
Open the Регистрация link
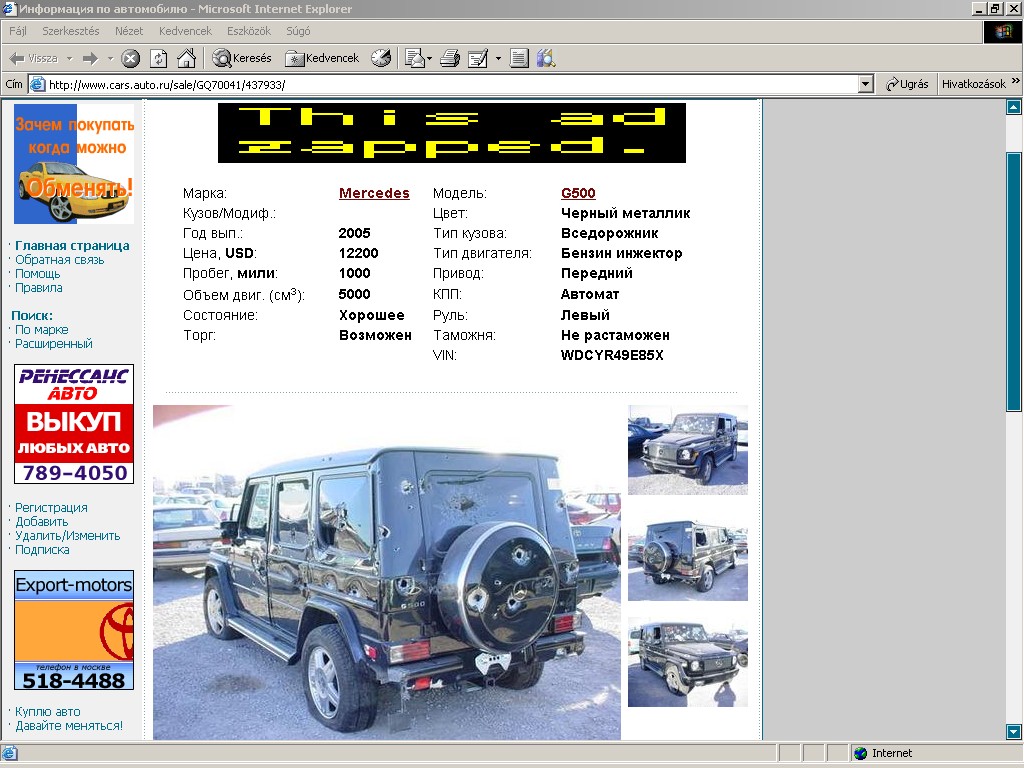click(51, 508)
